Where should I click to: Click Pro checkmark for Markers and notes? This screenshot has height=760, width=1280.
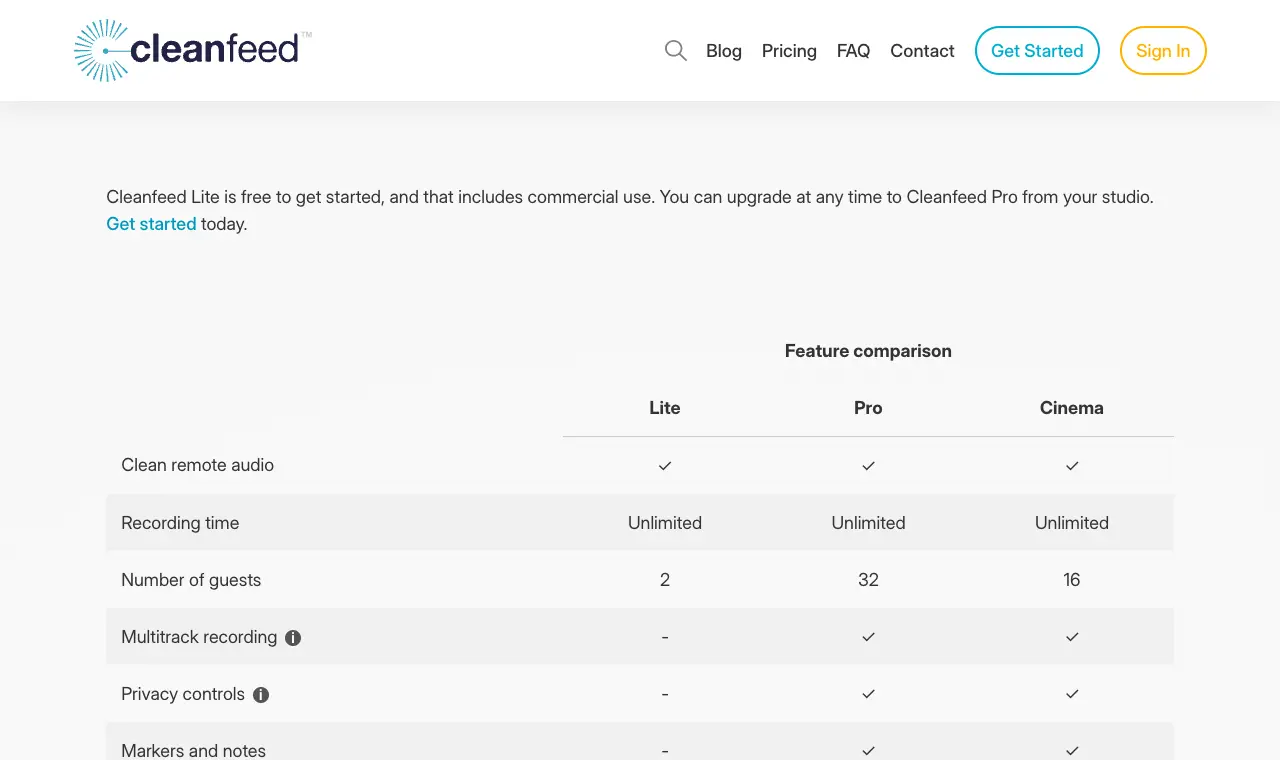tap(868, 751)
